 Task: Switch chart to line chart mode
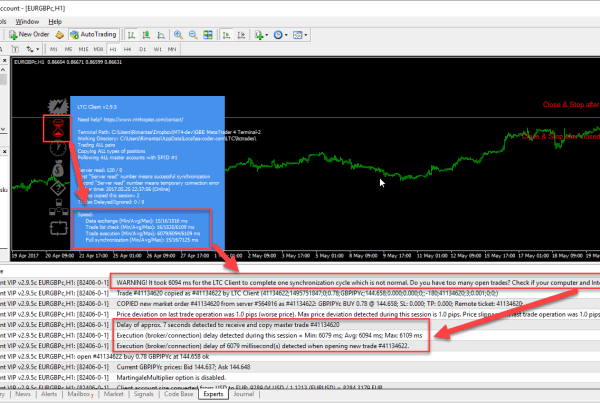(x=161, y=35)
